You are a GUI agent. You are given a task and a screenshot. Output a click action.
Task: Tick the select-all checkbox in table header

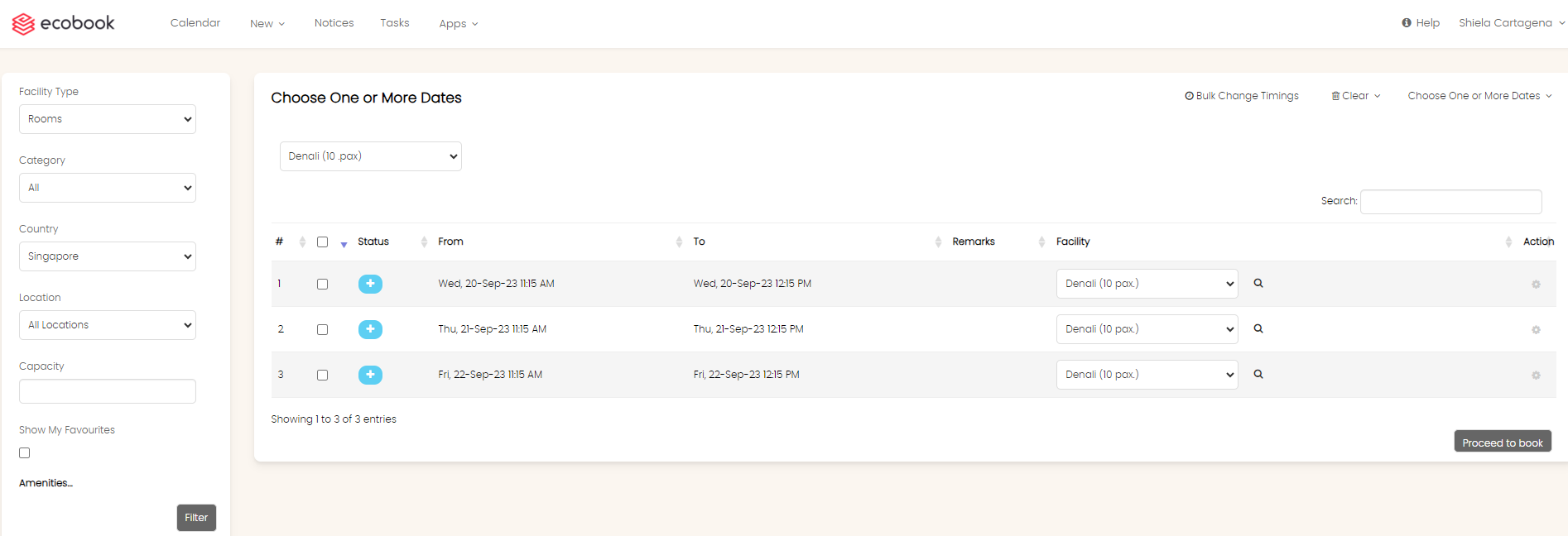pyautogui.click(x=322, y=242)
